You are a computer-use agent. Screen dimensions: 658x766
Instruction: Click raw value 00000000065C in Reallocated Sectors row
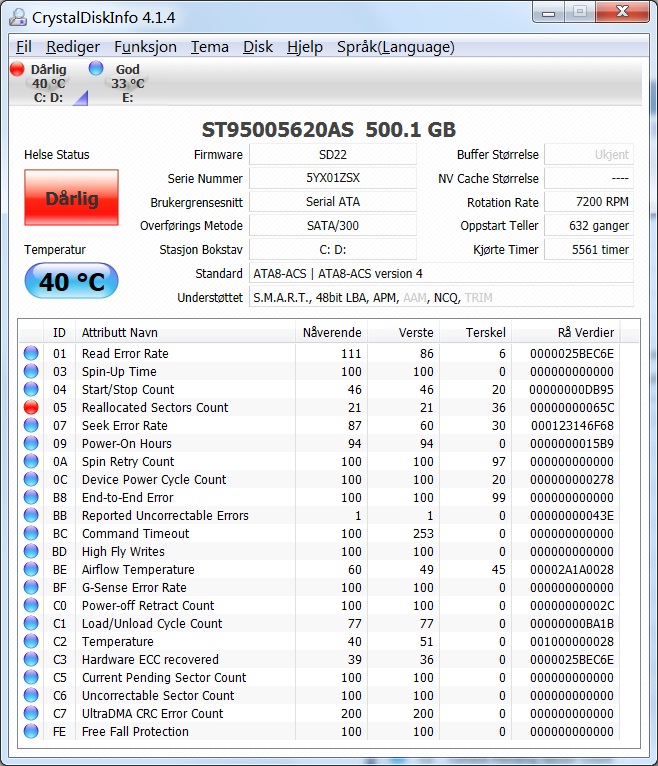pos(572,407)
